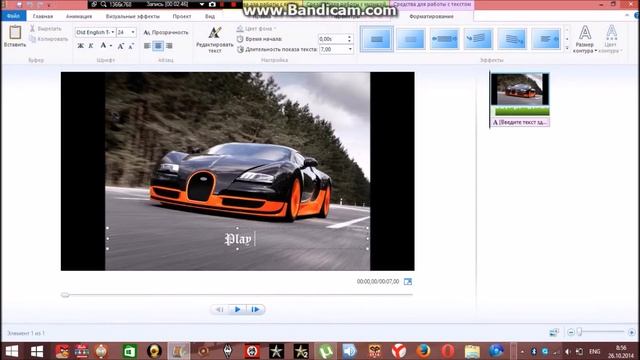The height and width of the screenshot is (360, 640).
Task: Switch to the Вид tab
Action: point(210,16)
